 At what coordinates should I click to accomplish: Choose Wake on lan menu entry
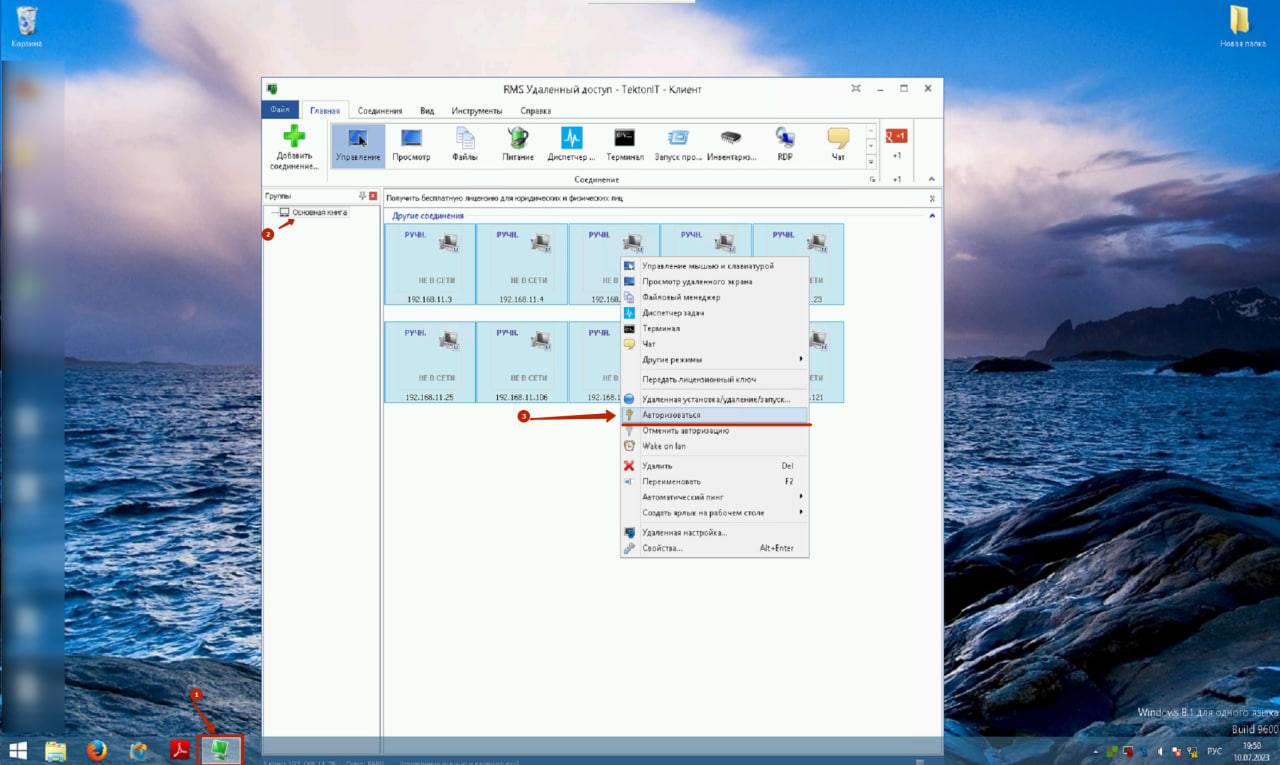tap(663, 446)
